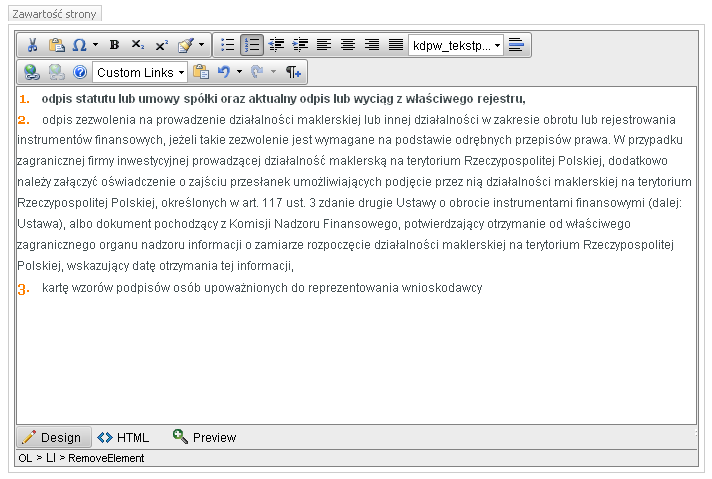Open the help icon

80,72
